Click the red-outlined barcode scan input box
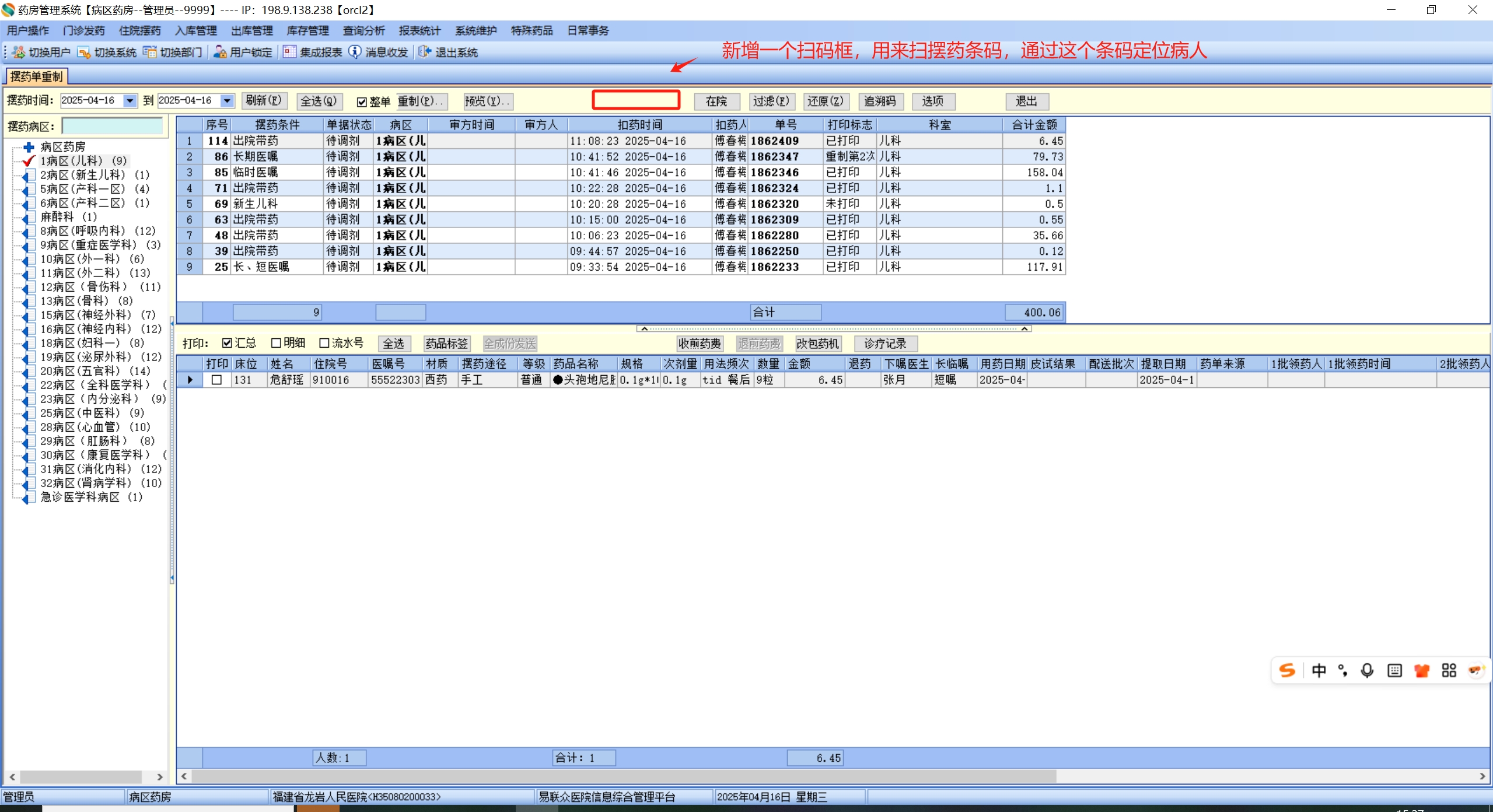The width and height of the screenshot is (1493, 812). (636, 100)
